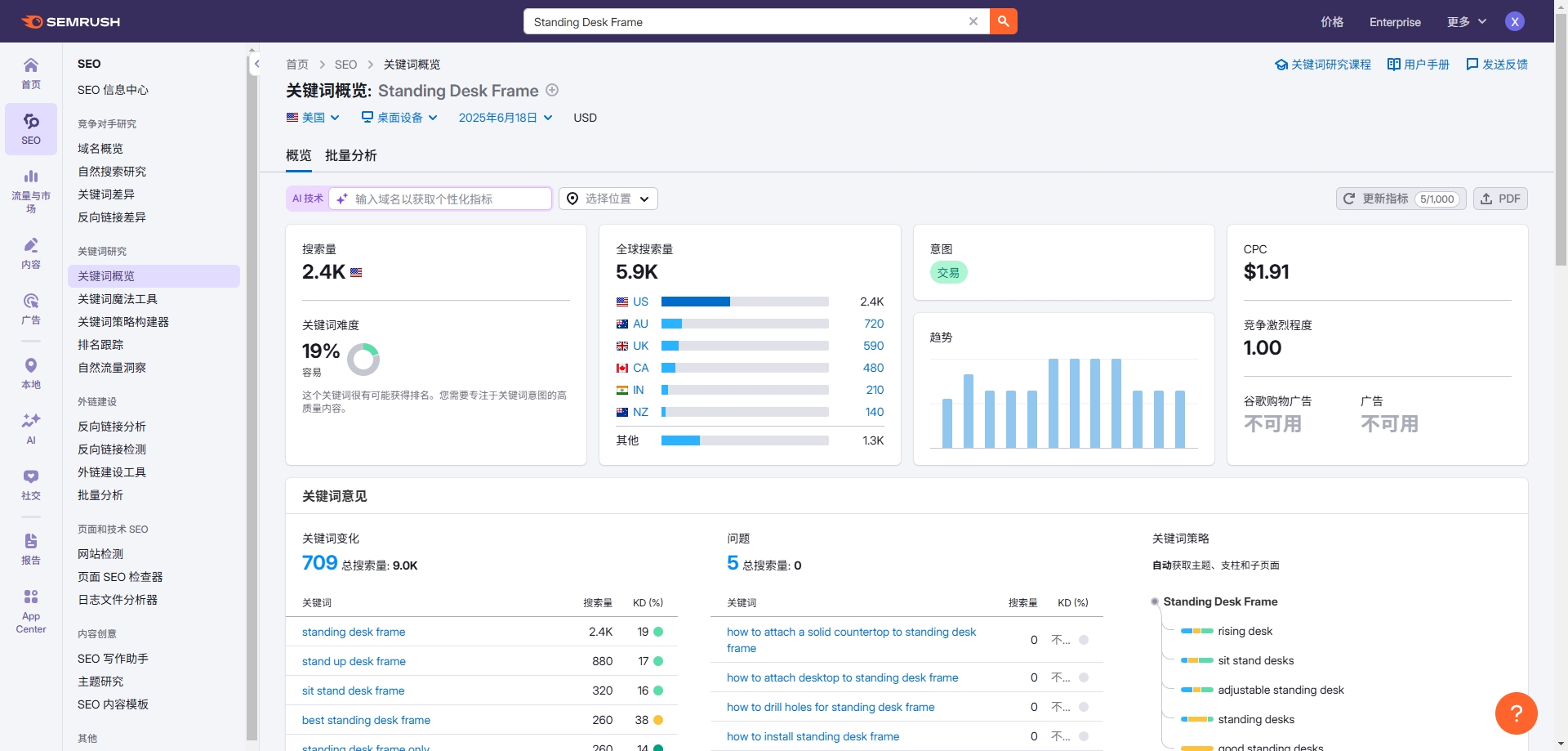This screenshot has width=1568, height=751.
Task: Click the domain input for AI metrics
Action: 440,199
